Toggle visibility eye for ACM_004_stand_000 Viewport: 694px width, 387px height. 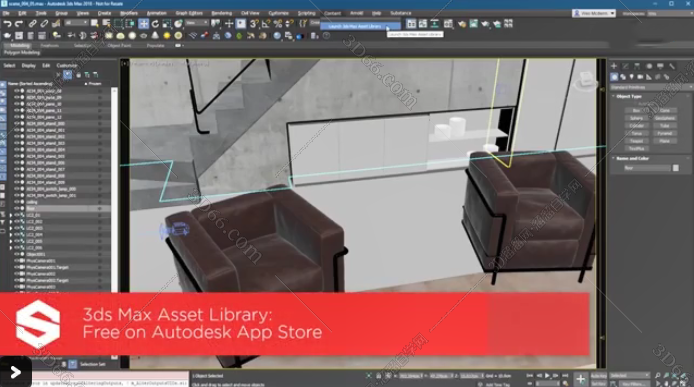click(17, 124)
